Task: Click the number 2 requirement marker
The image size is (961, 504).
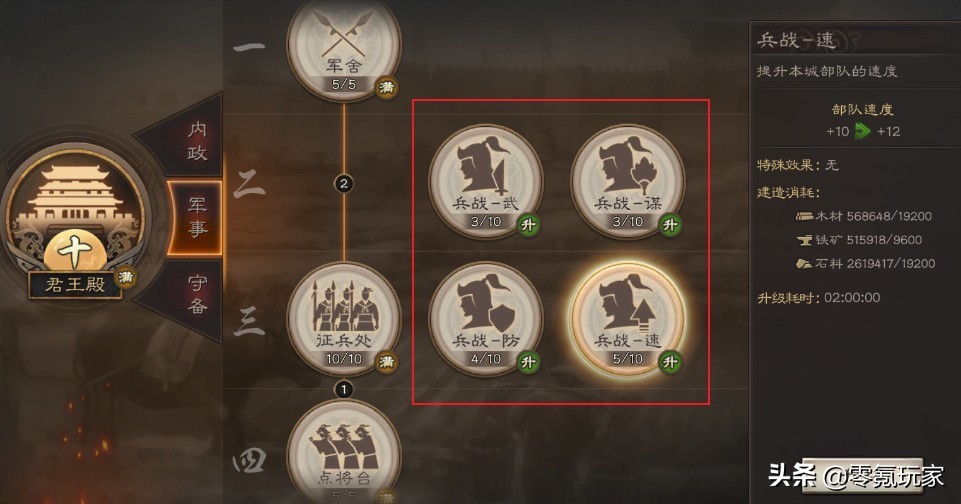Action: [344, 183]
